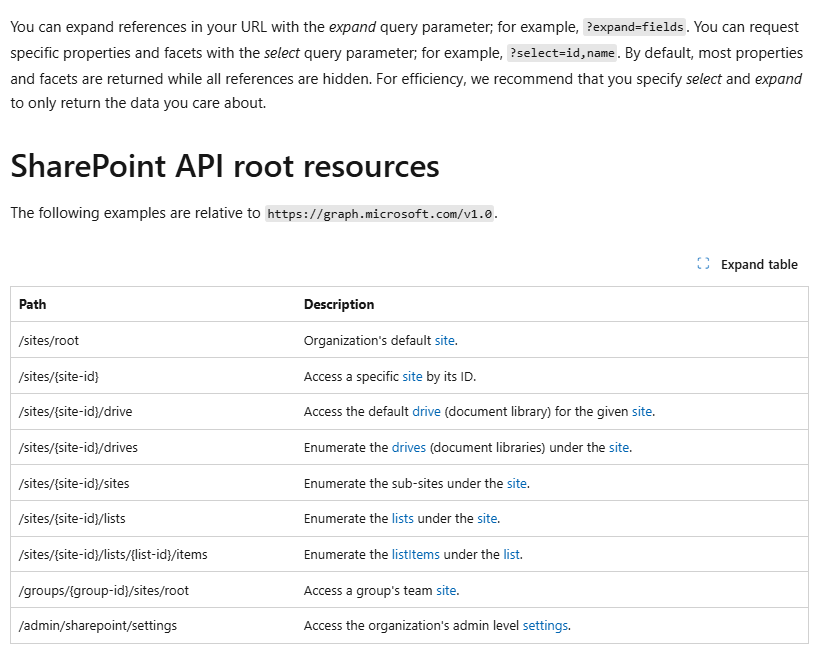Image resolution: width=837 pixels, height=652 pixels.
Task: Open the drive link in default drive row
Action: [427, 412]
